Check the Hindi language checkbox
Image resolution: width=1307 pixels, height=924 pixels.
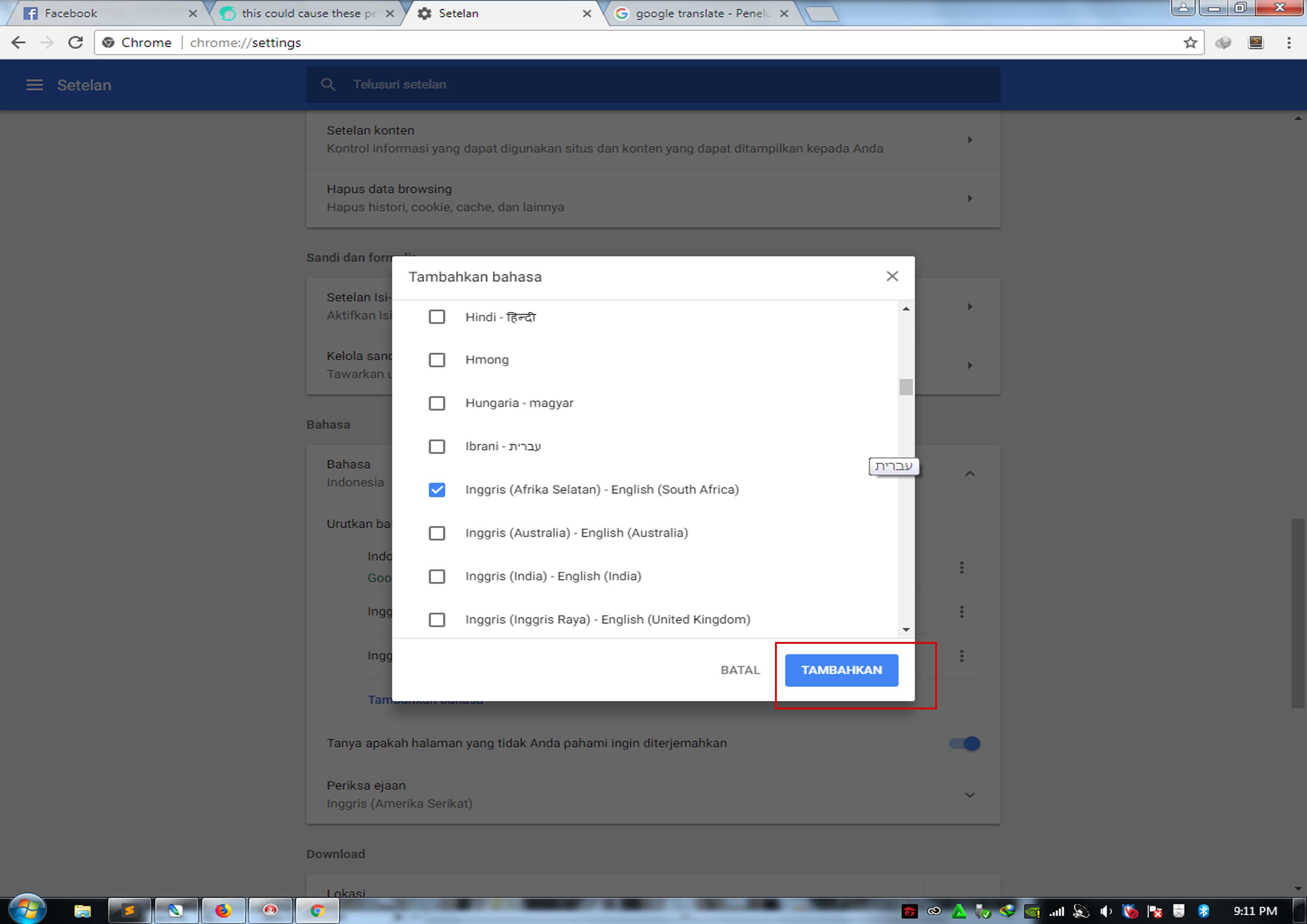437,317
